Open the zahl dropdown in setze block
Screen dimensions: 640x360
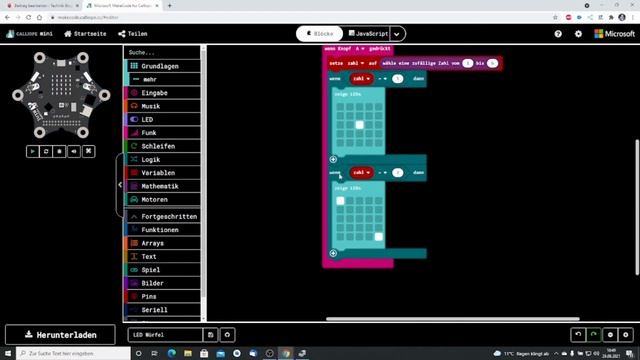(356, 63)
